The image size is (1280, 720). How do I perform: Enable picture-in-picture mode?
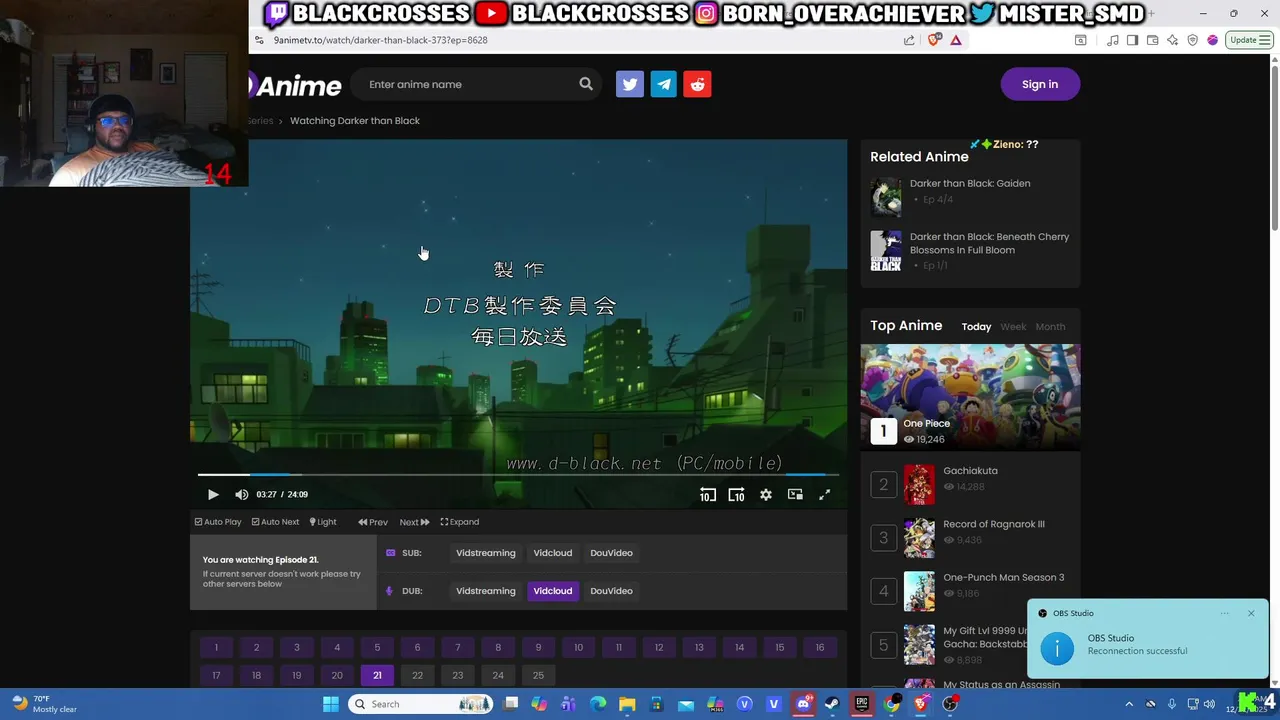795,494
